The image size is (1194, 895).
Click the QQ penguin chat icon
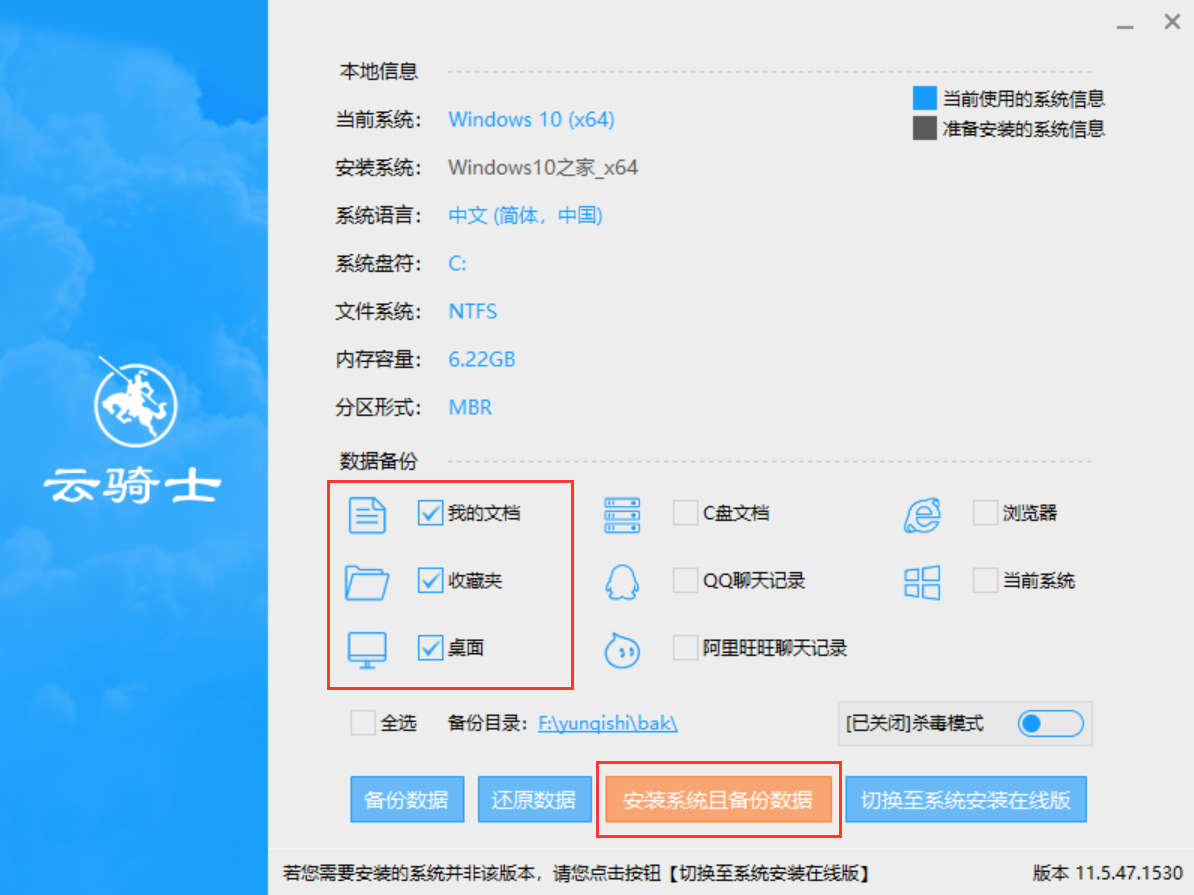click(621, 582)
